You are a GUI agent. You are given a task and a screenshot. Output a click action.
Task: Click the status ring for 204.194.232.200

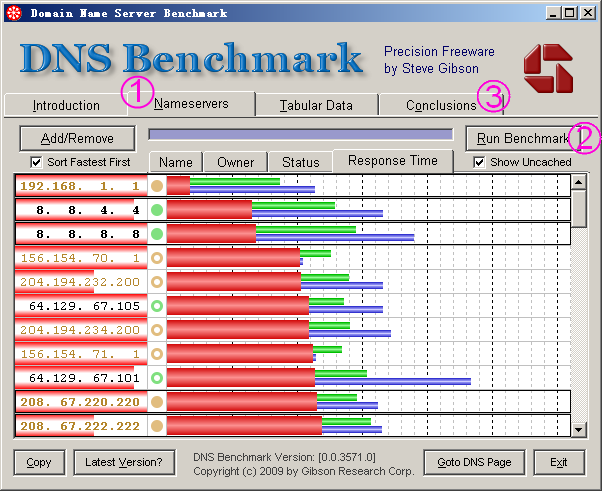pyautogui.click(x=157, y=282)
